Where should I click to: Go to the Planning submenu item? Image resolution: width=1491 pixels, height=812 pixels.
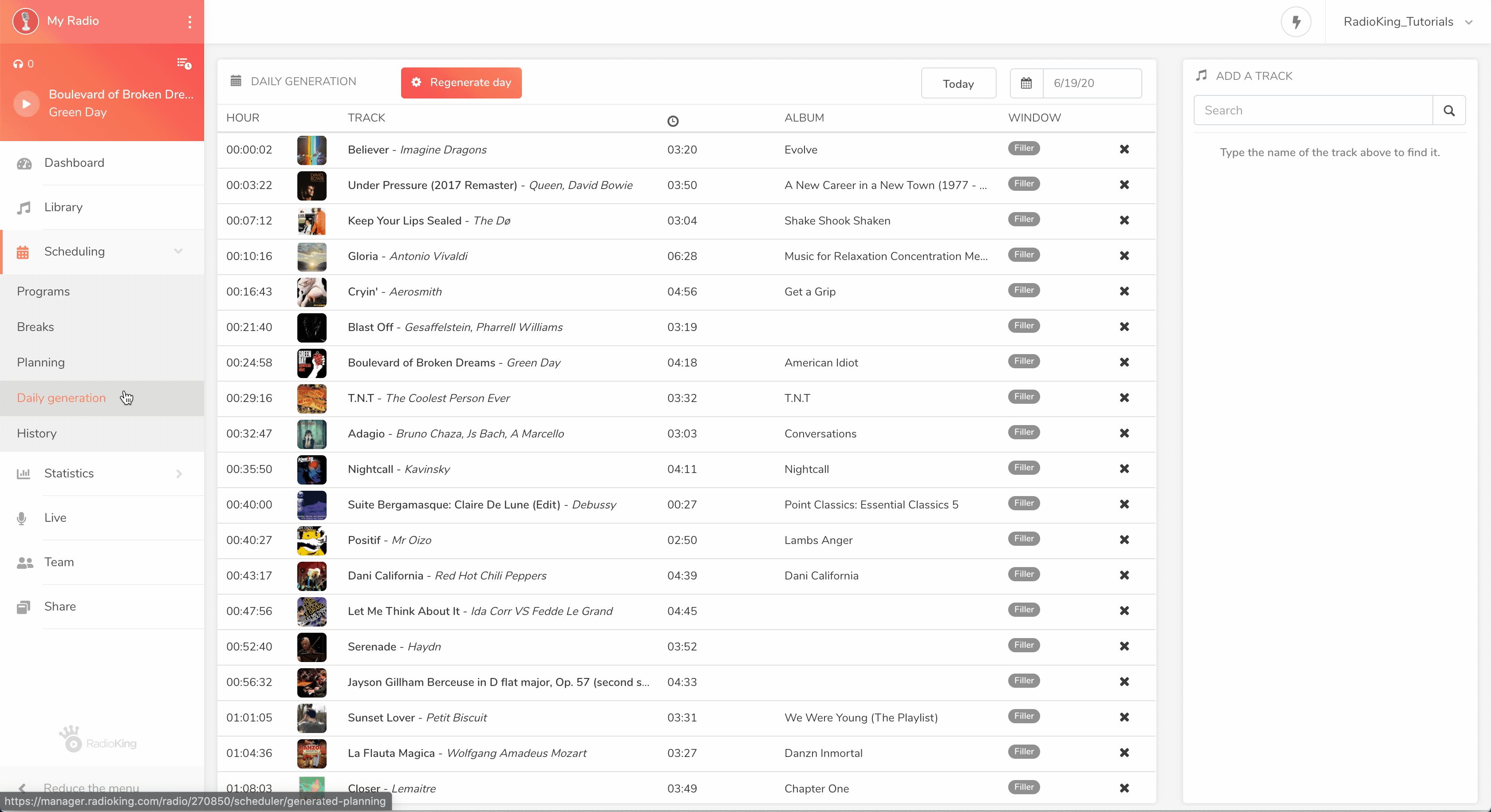(x=40, y=363)
